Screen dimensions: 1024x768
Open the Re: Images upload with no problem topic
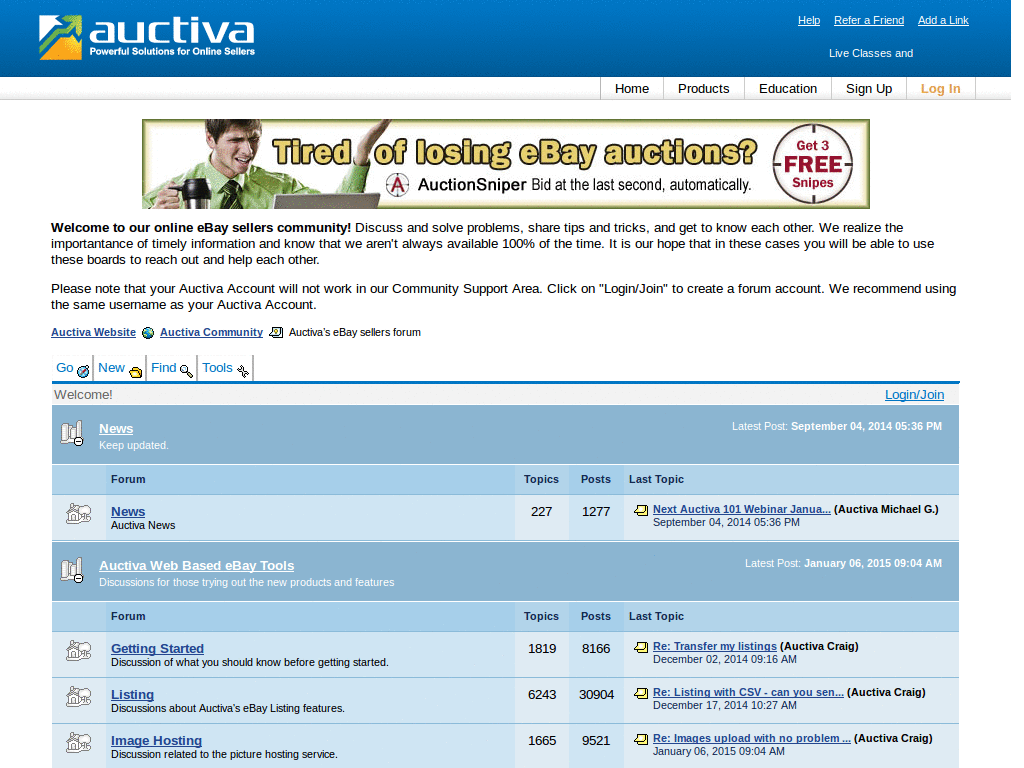[752, 739]
